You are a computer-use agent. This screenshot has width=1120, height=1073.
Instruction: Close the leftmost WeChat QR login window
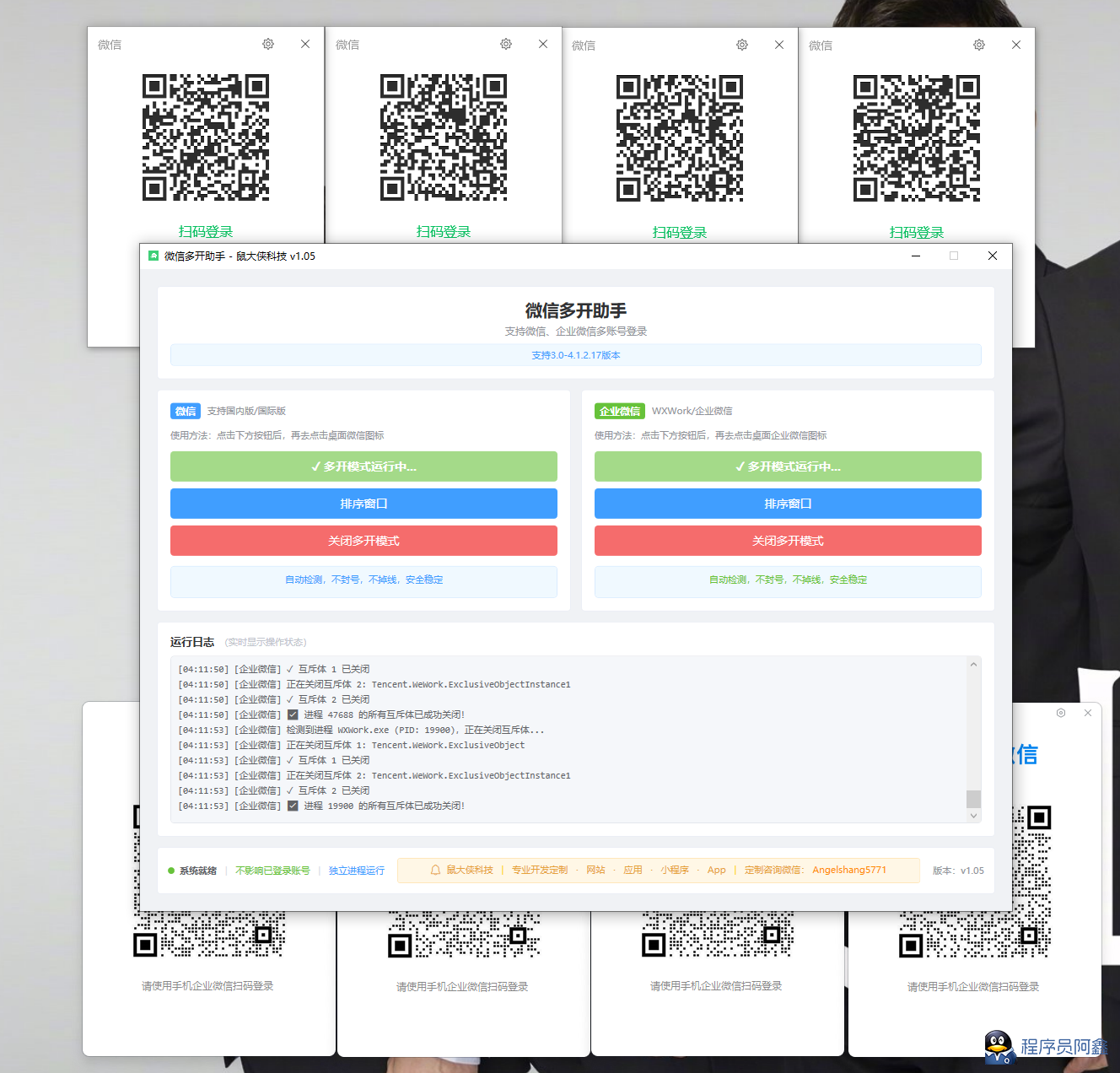pyautogui.click(x=305, y=44)
